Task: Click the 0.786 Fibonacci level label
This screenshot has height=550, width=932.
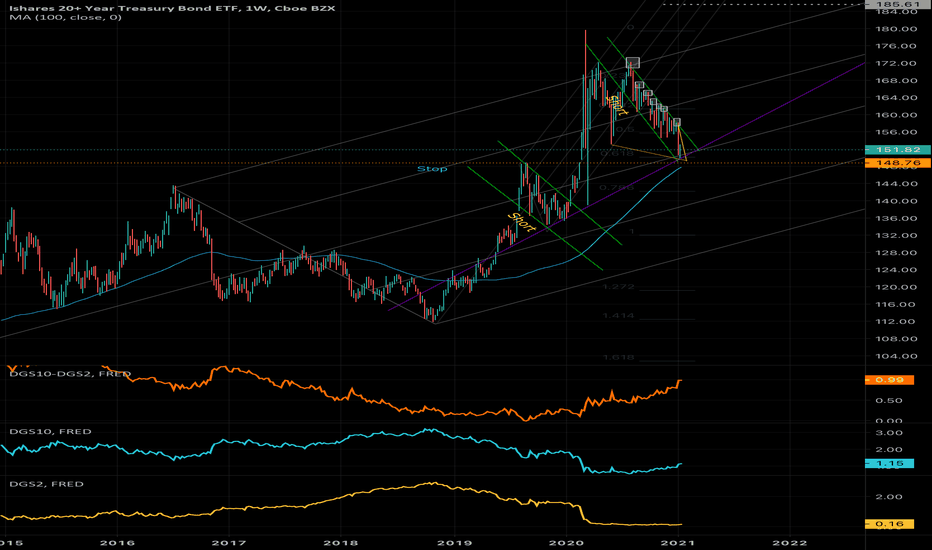Action: [x=617, y=187]
